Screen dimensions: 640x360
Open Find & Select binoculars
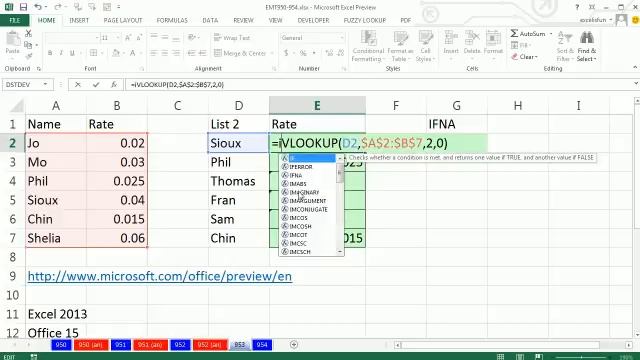[587, 47]
